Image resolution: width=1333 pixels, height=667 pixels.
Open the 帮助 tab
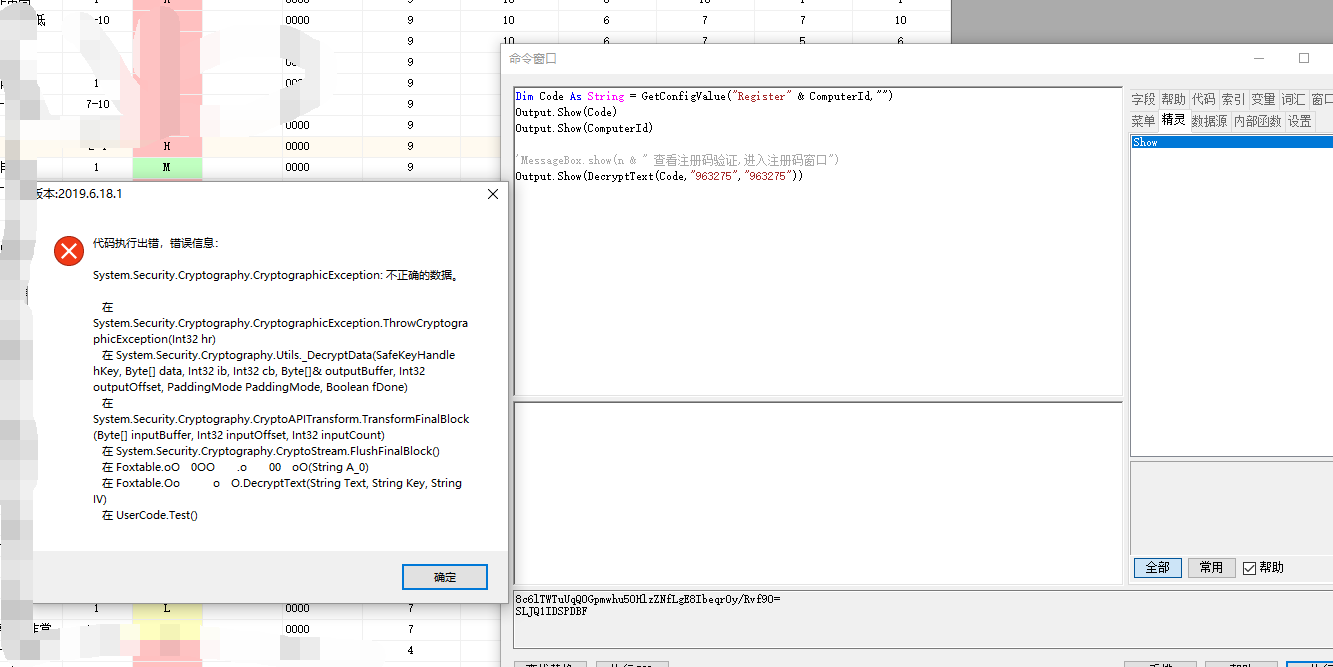pyautogui.click(x=1173, y=99)
